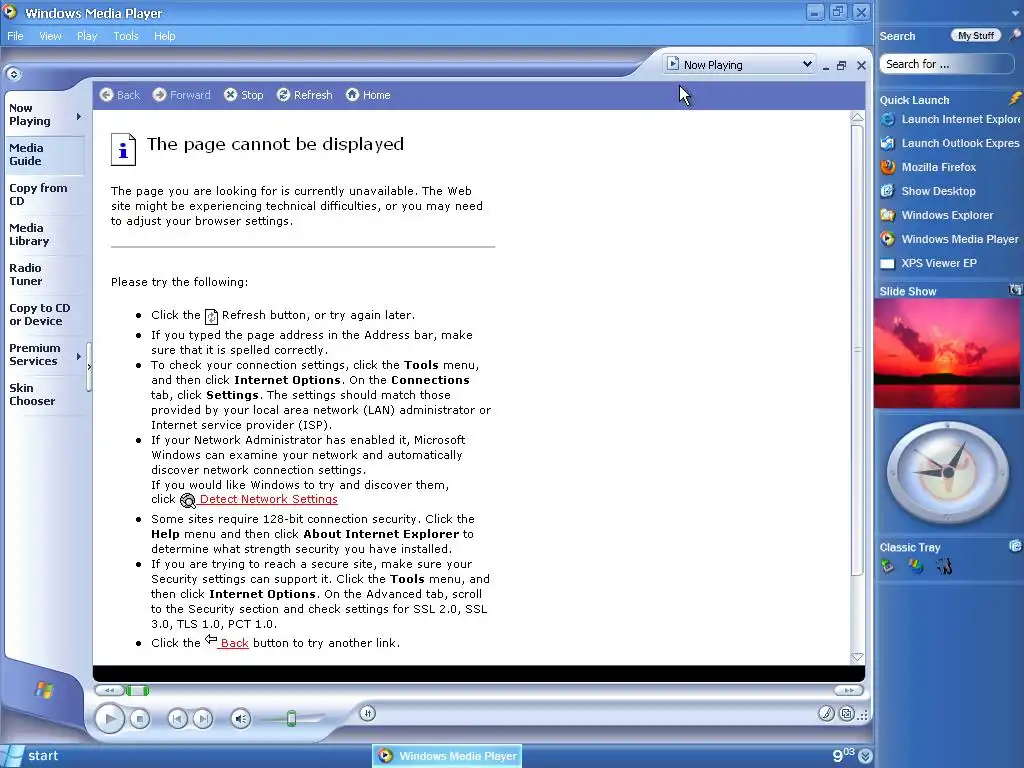The height and width of the screenshot is (768, 1024).
Task: Skip to the previous track
Action: 177,719
